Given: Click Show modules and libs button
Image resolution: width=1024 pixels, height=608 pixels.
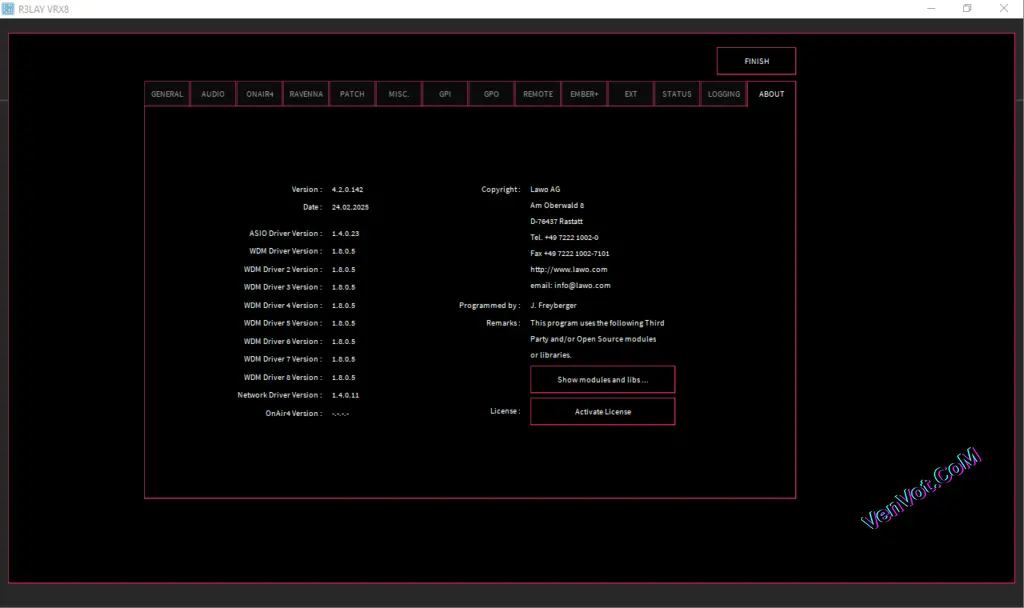Looking at the screenshot, I should [602, 379].
